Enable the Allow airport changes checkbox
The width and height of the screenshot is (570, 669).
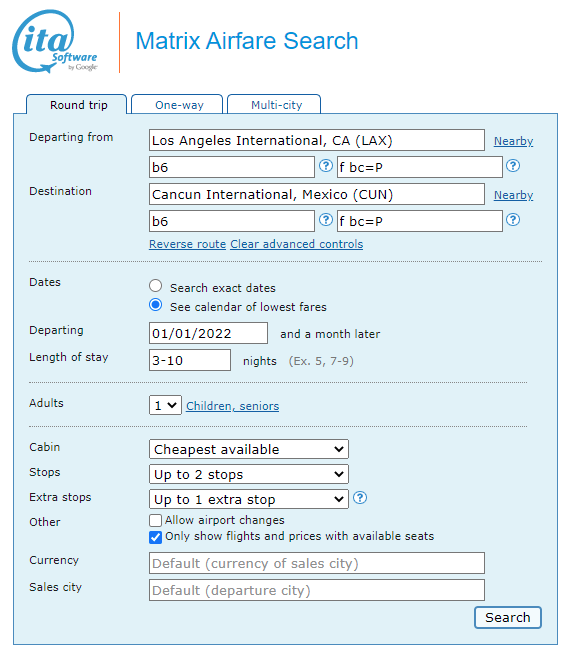point(155,521)
